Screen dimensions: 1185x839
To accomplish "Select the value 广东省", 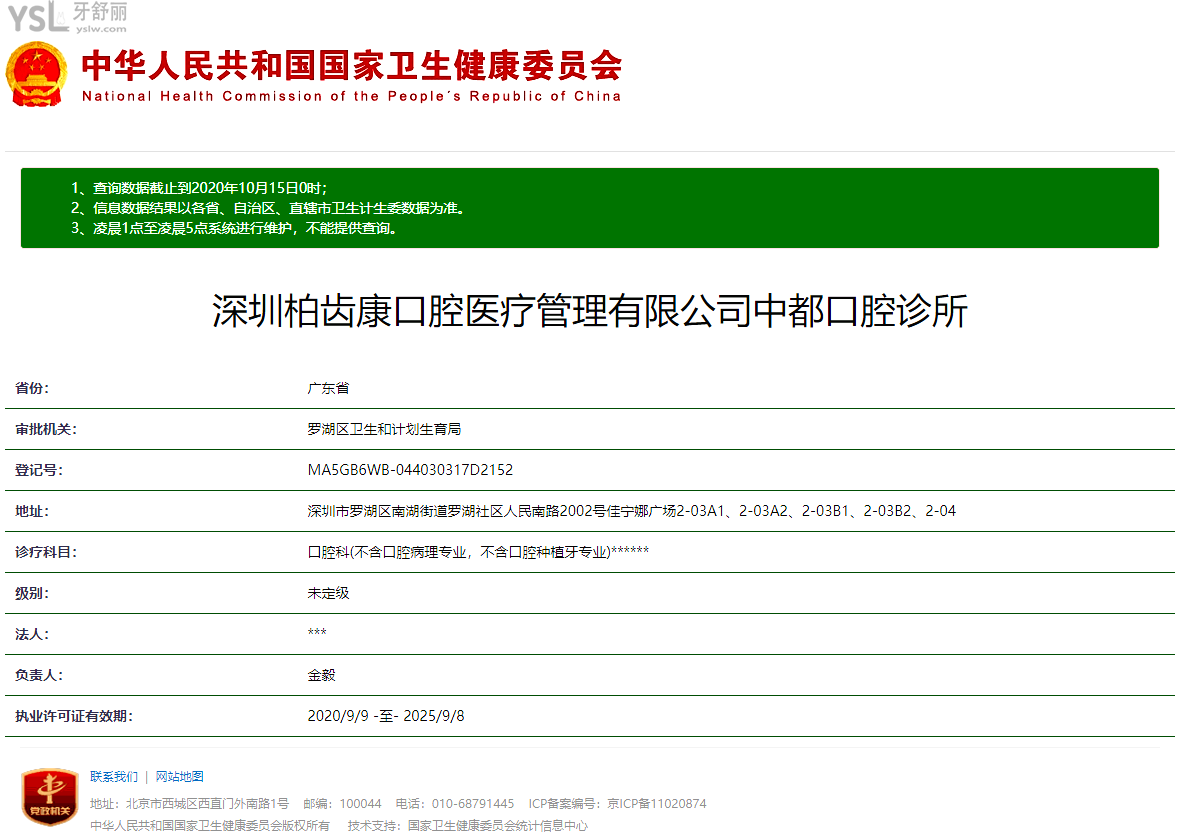I will pos(328,388).
